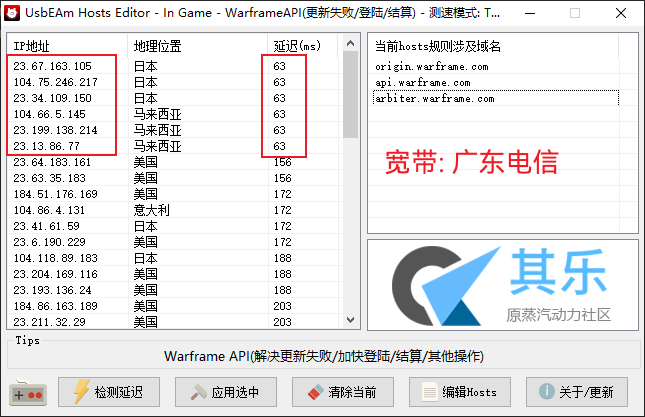Click the gamepad icon at bottom left
This screenshot has height=417, width=645.
29,392
